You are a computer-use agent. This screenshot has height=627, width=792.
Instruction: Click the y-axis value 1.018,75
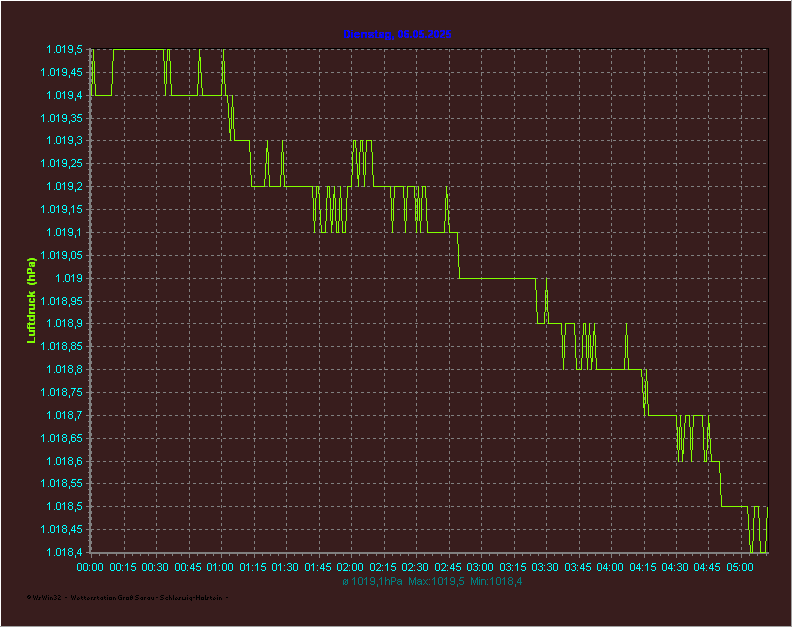point(62,392)
